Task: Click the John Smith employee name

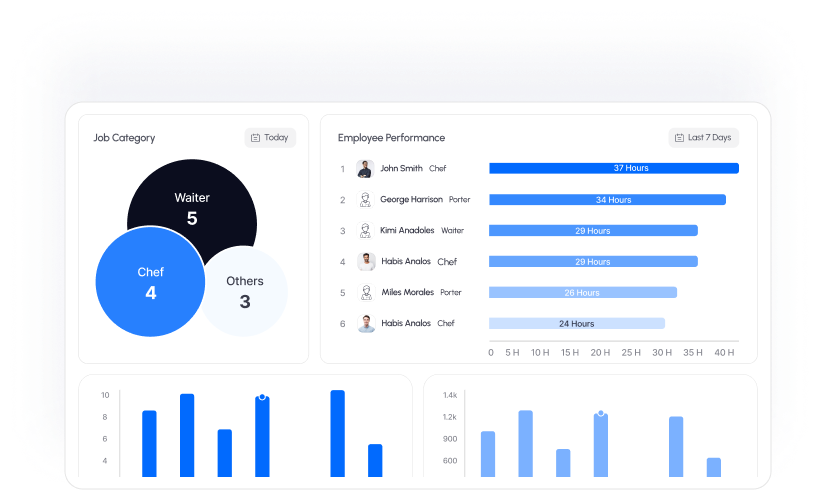Action: (401, 169)
